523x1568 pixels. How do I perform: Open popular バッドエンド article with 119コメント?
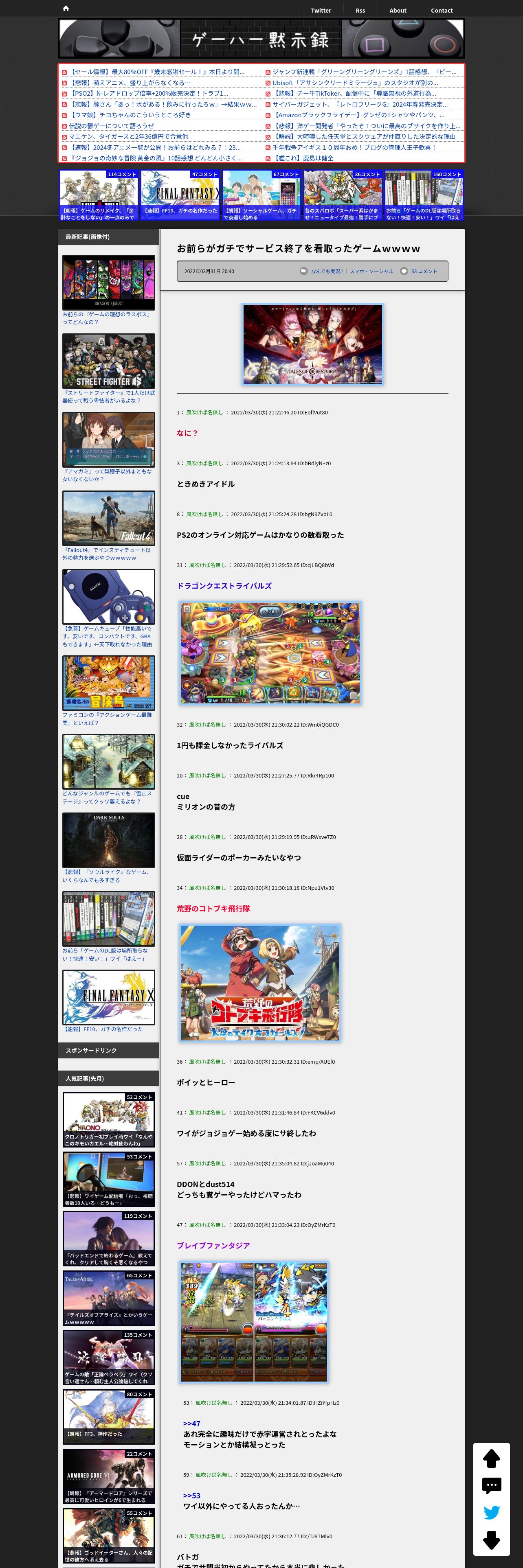pos(108,1240)
